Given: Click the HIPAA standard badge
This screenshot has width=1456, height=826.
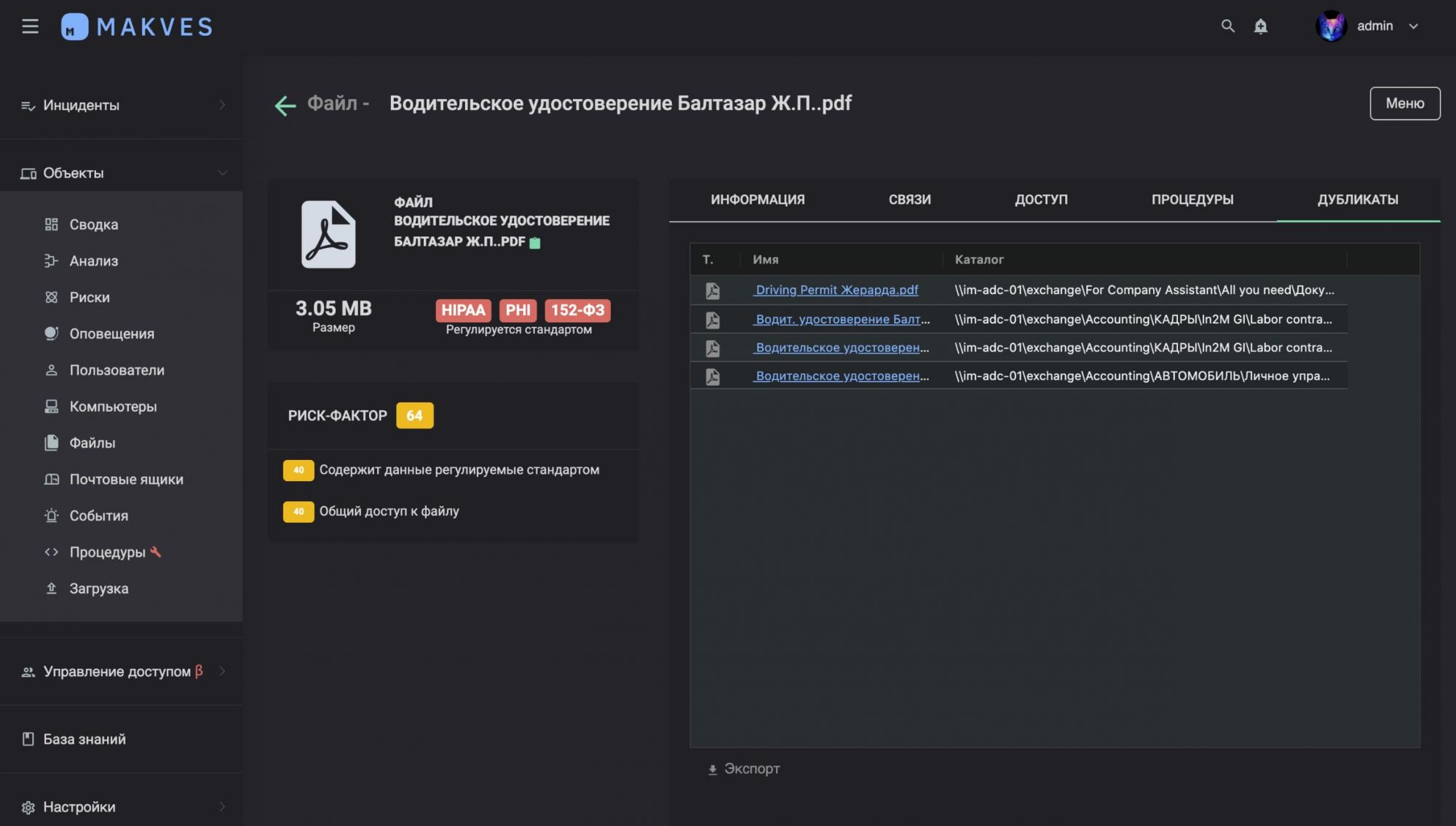Looking at the screenshot, I should (x=462, y=310).
